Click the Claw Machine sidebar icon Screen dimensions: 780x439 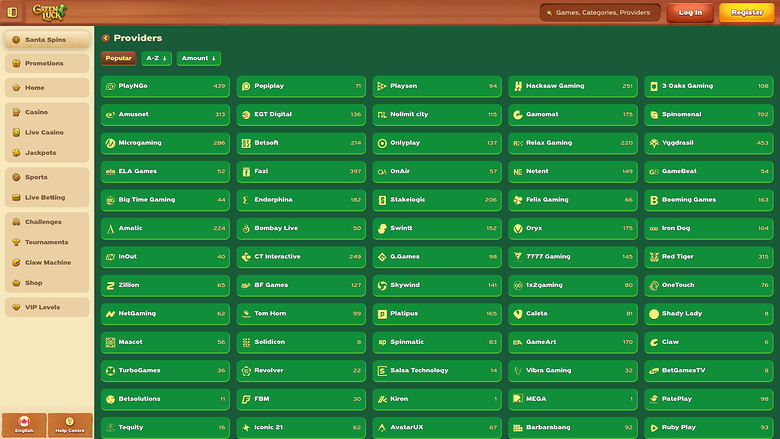coord(16,262)
